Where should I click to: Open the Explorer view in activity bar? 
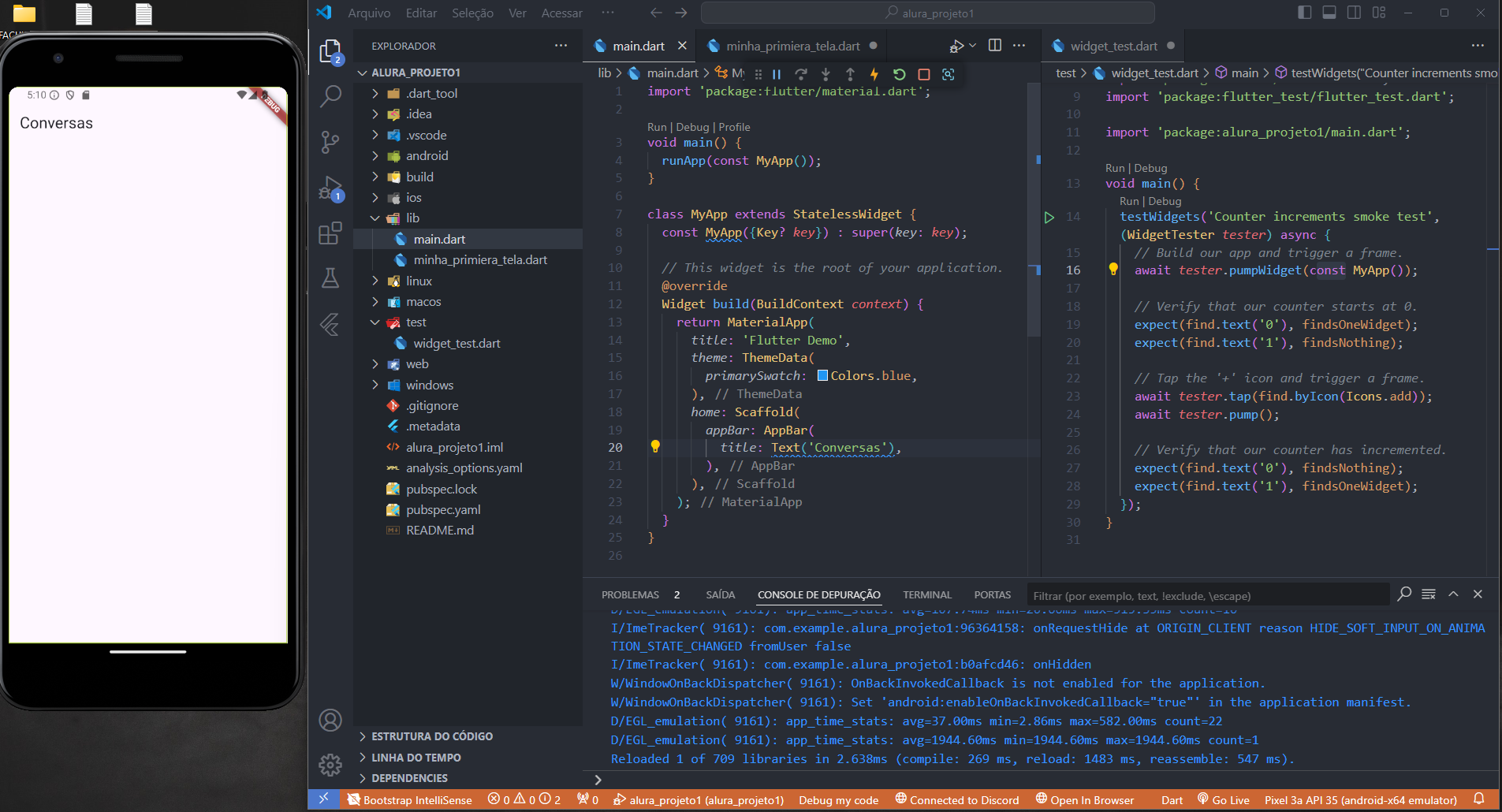(330, 51)
